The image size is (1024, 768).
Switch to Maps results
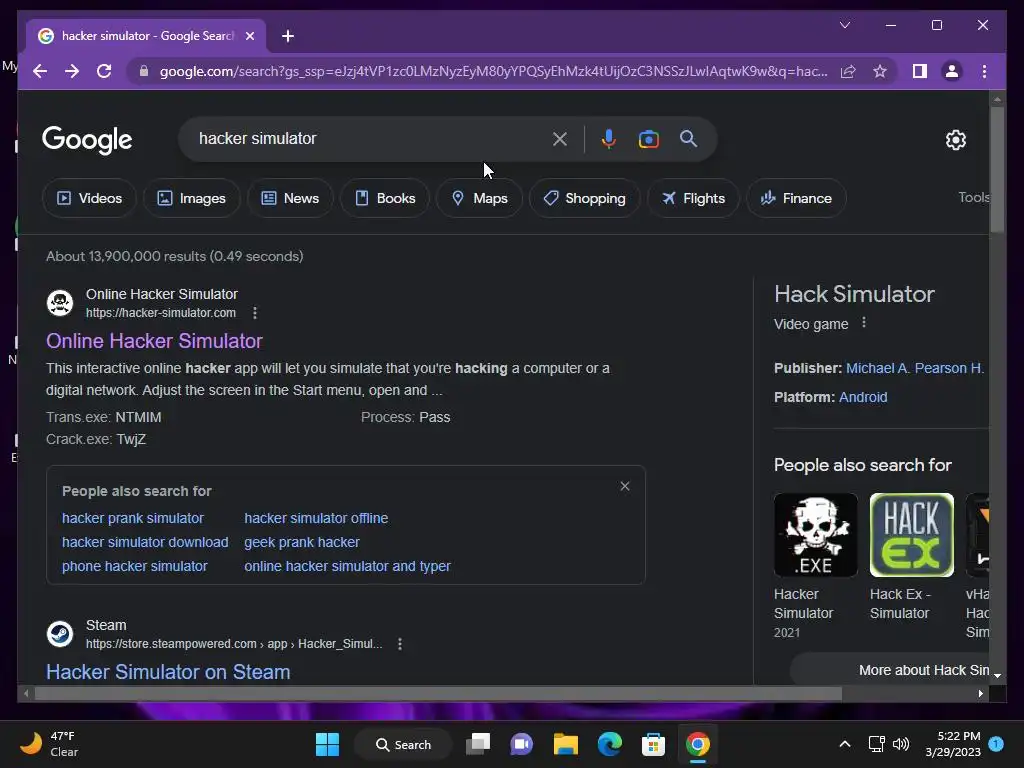tap(479, 198)
